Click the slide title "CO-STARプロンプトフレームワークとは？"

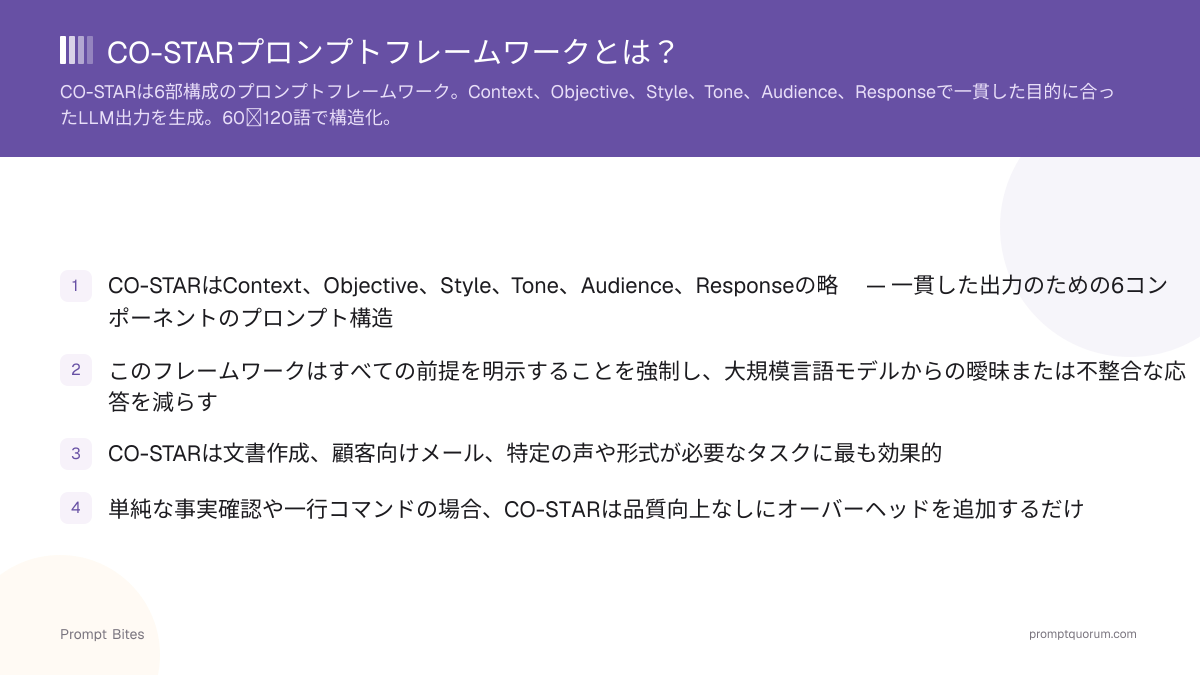390,52
